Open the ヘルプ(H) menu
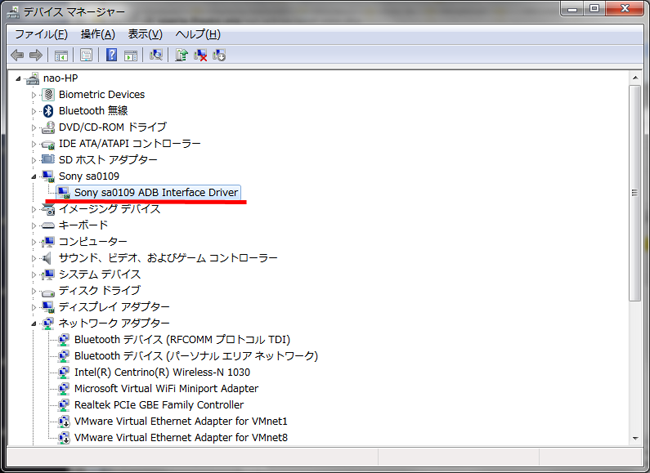 pos(198,34)
